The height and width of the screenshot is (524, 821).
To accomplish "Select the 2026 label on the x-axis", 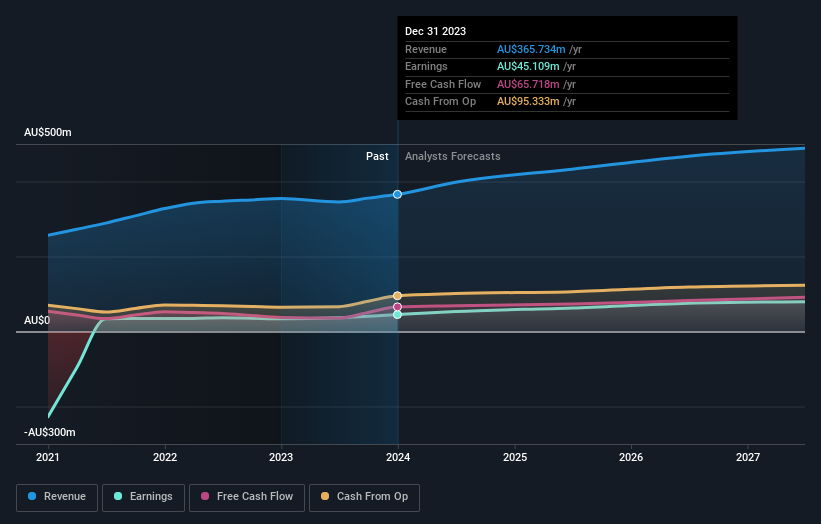I will (631, 457).
